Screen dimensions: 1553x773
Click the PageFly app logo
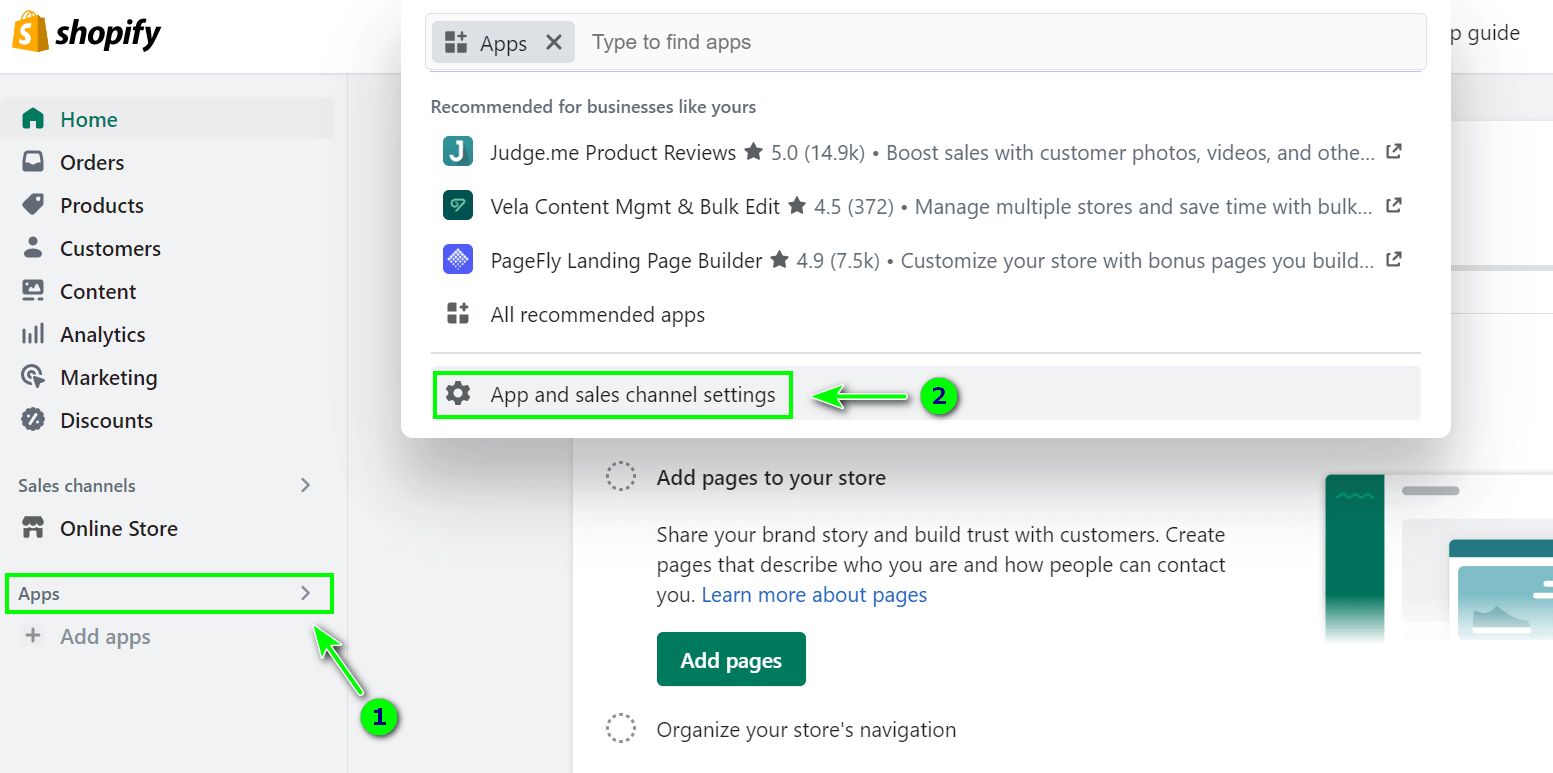tap(457, 260)
